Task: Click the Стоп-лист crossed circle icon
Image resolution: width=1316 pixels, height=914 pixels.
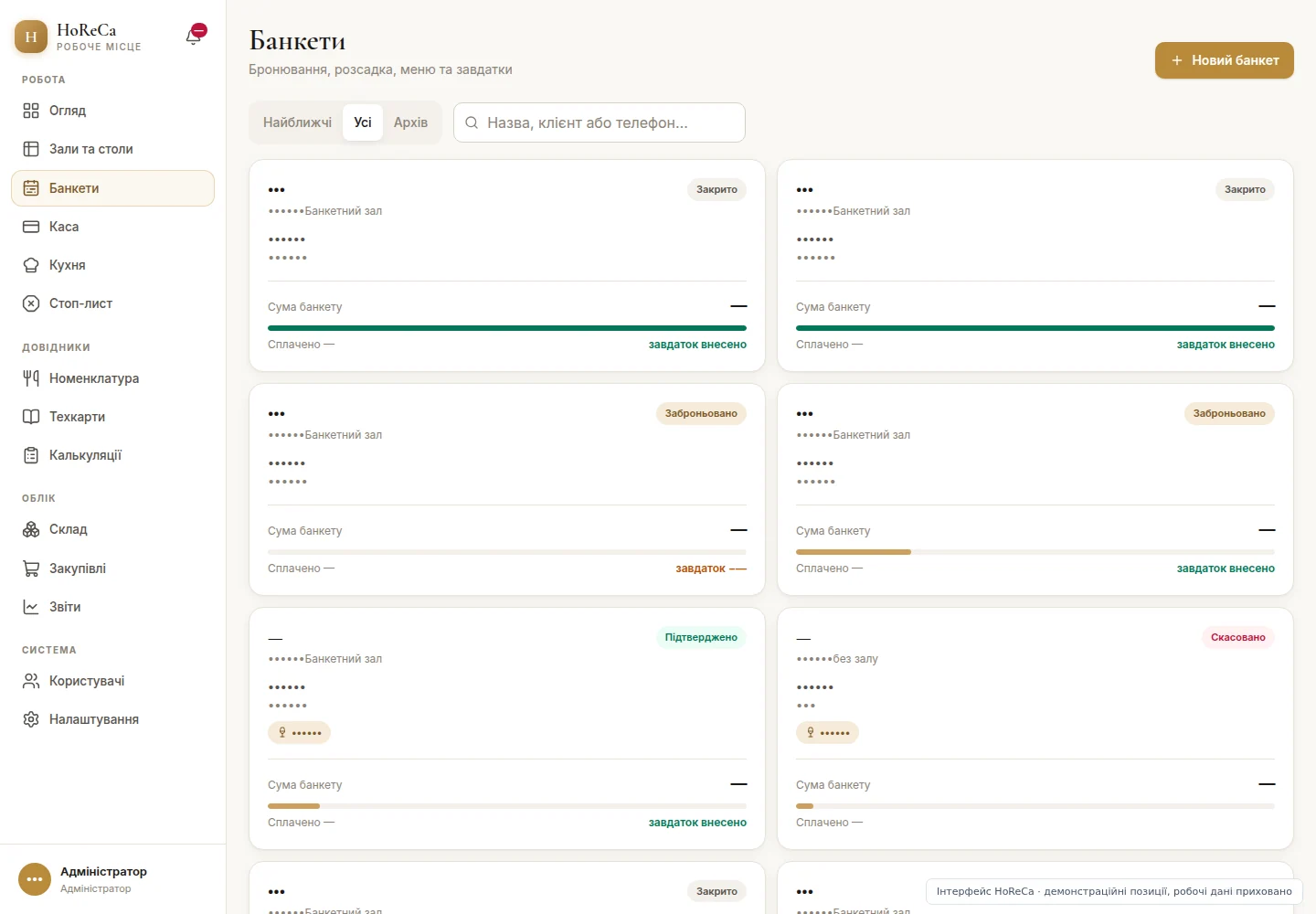Action: click(x=31, y=303)
